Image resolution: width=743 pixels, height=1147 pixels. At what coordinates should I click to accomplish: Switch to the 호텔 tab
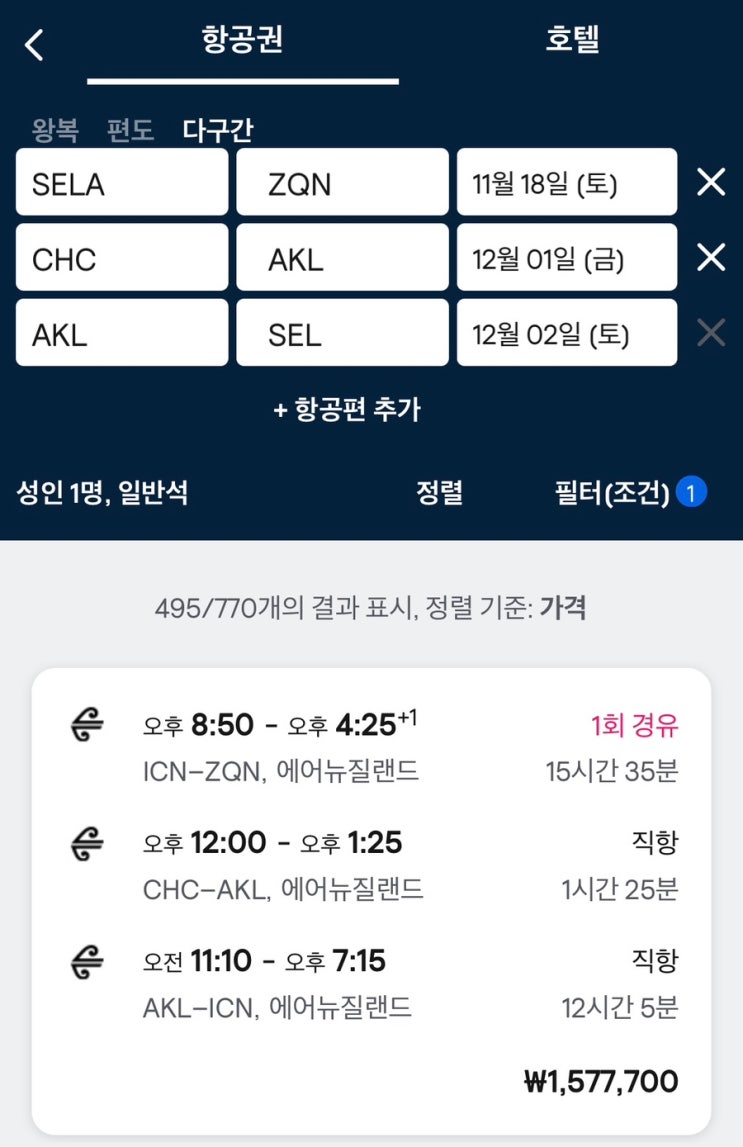click(572, 40)
